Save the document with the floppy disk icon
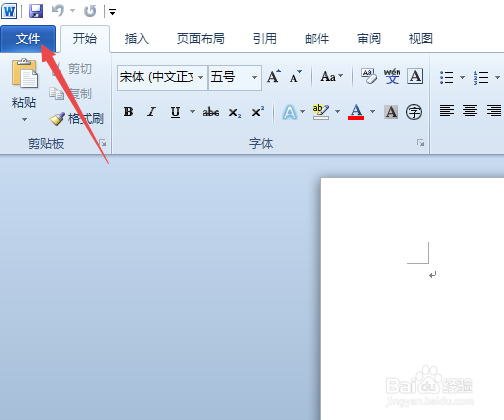The image size is (504, 420). point(36,11)
